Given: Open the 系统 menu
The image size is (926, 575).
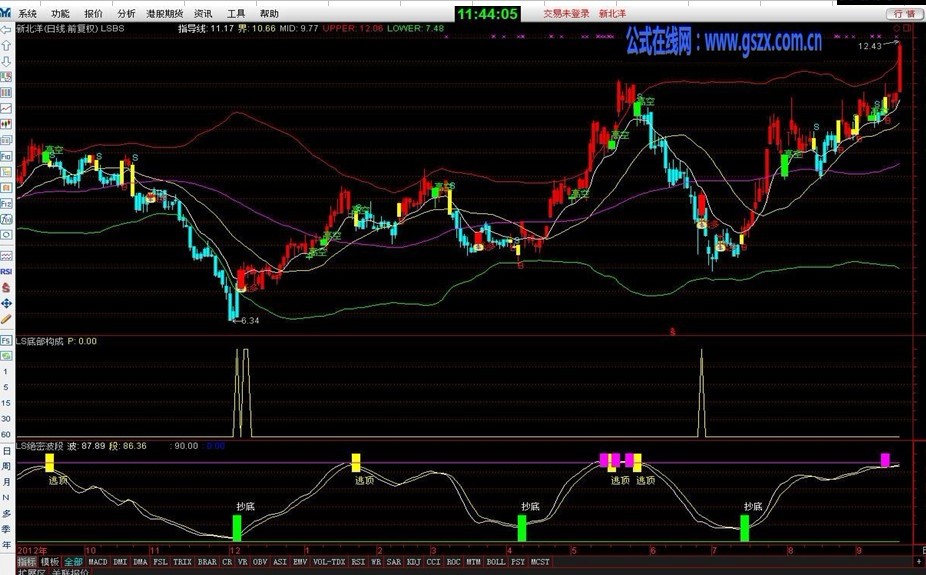Looking at the screenshot, I should click(x=27, y=14).
